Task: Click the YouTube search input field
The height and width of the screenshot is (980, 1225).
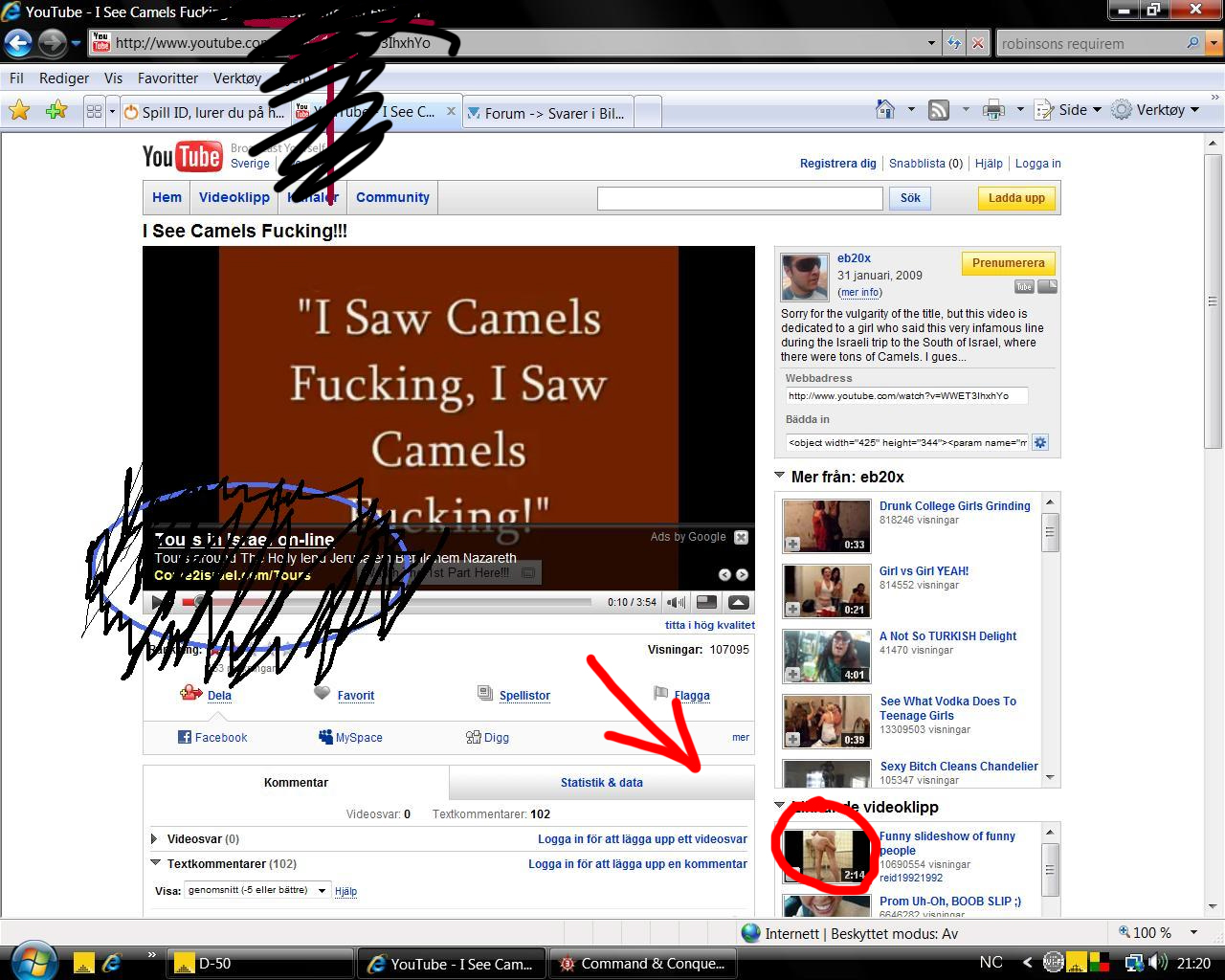Action: coord(740,198)
